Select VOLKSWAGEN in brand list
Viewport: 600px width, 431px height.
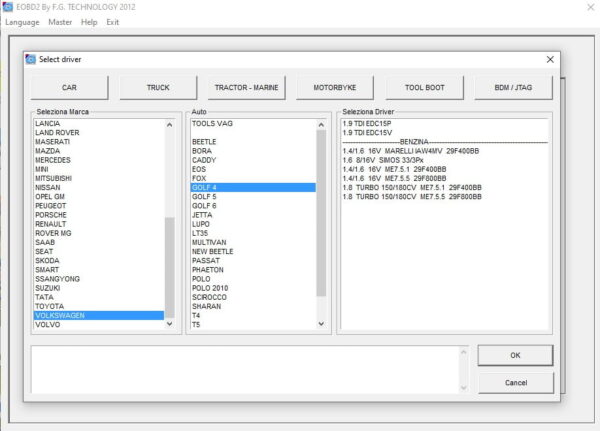pyautogui.click(x=99, y=316)
